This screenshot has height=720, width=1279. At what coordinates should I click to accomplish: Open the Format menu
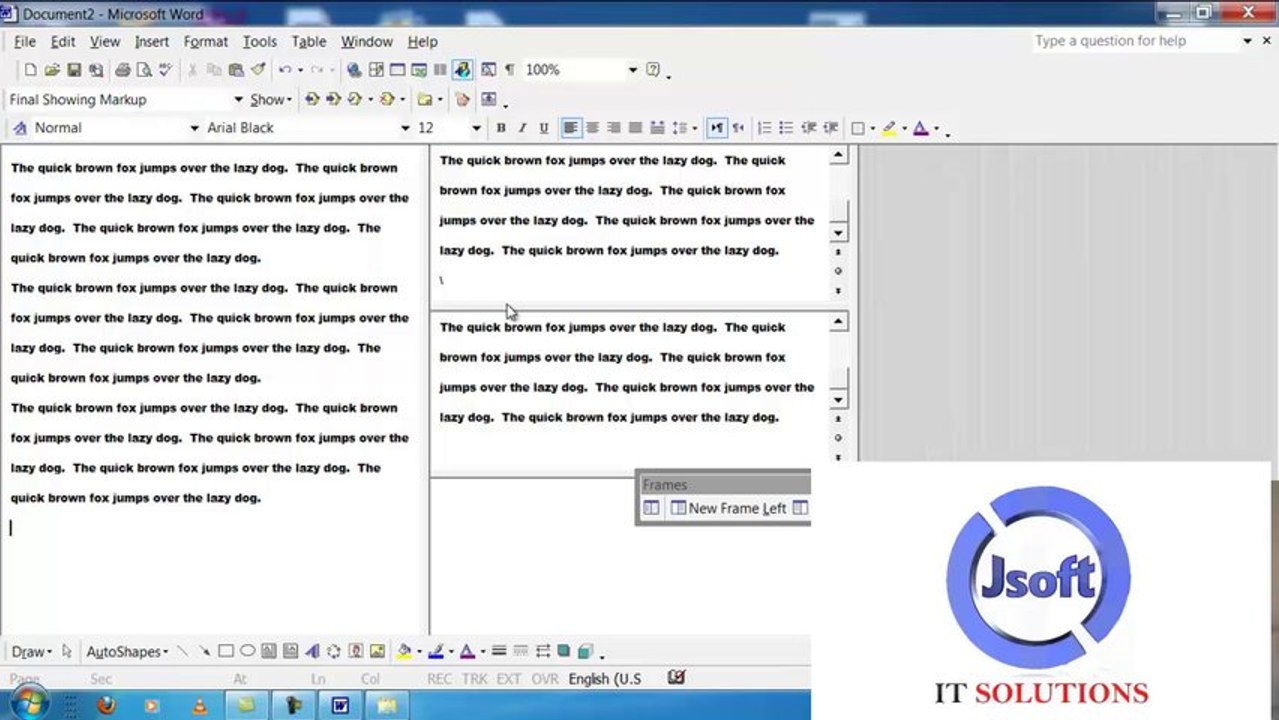[x=206, y=41]
